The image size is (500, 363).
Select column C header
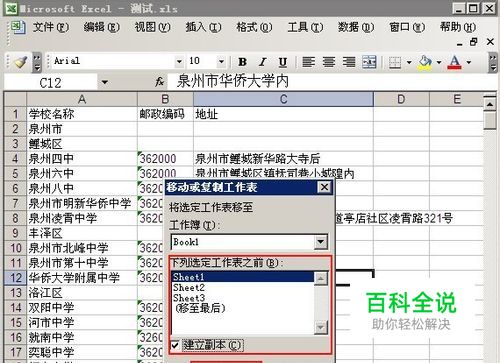(283, 99)
